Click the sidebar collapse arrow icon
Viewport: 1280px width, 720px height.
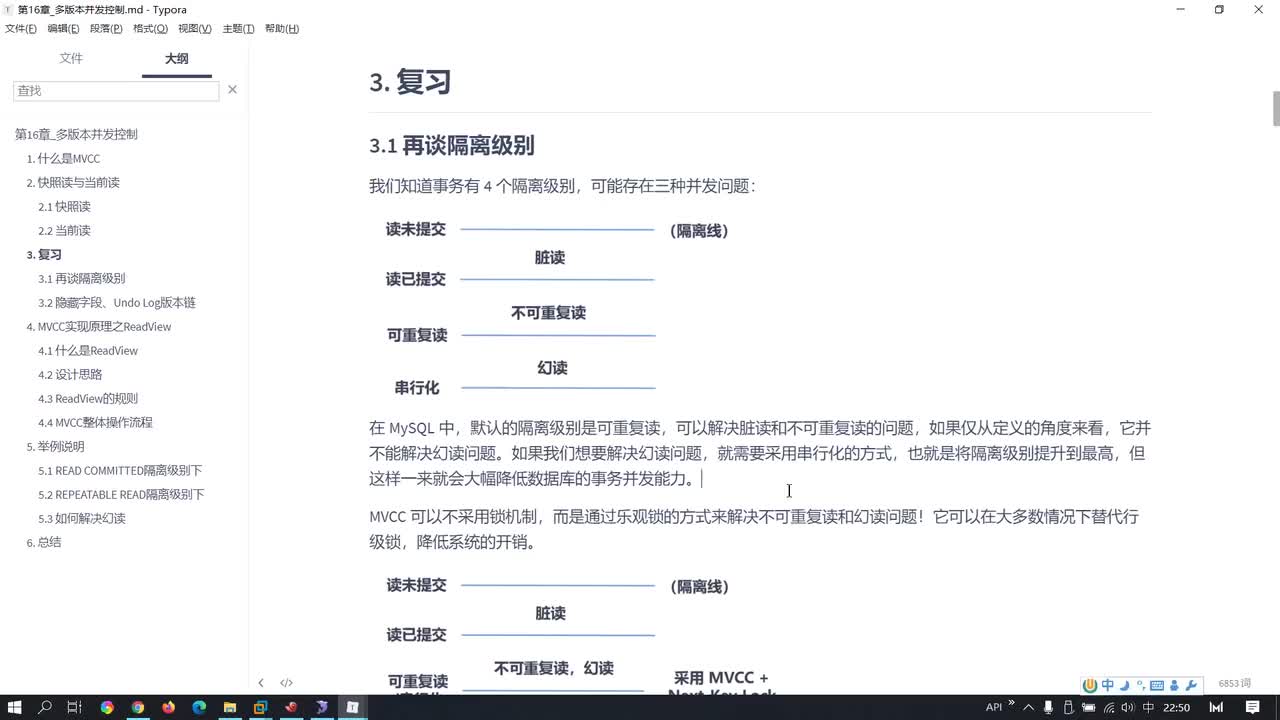coord(261,683)
